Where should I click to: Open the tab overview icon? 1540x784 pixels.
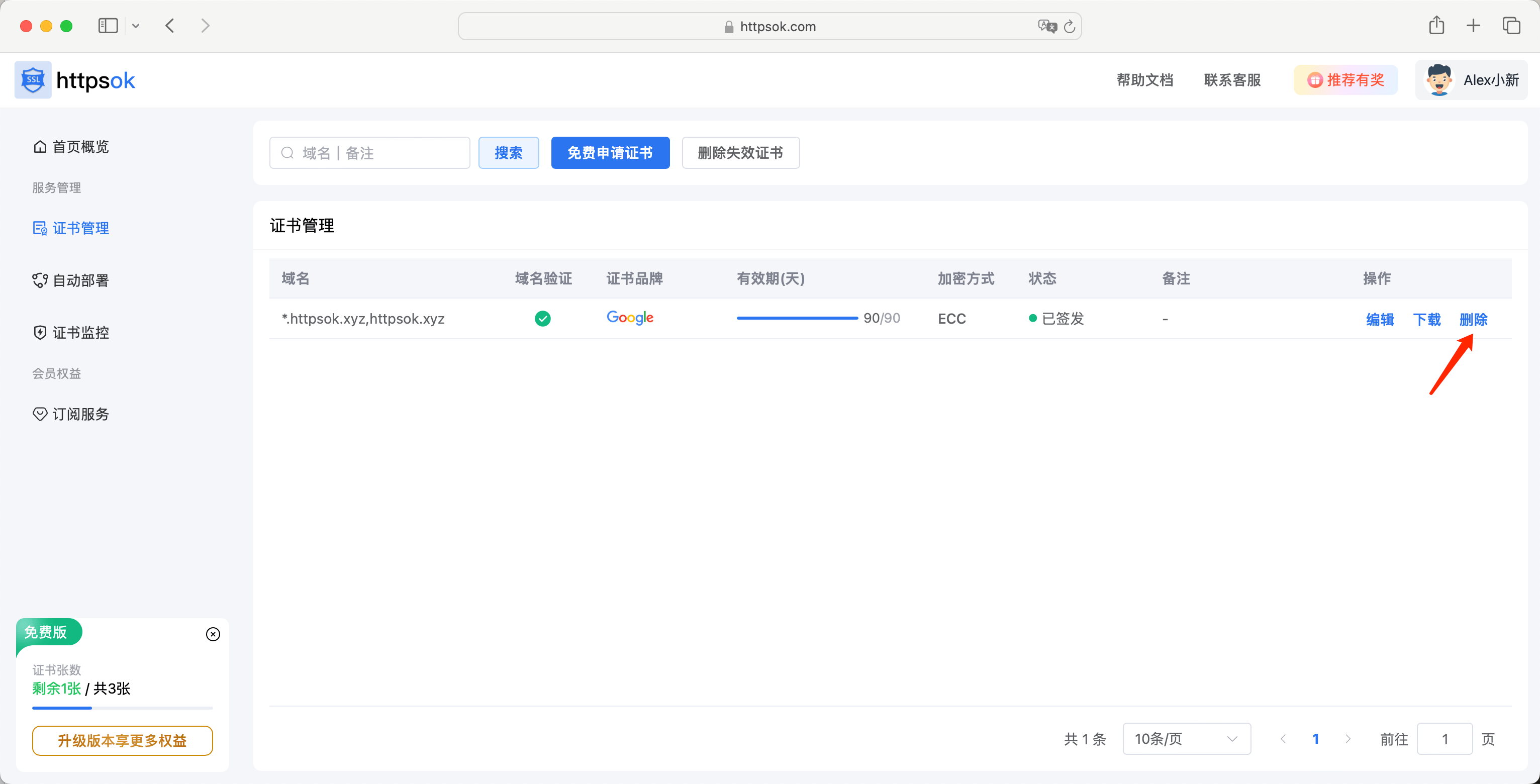(1511, 26)
